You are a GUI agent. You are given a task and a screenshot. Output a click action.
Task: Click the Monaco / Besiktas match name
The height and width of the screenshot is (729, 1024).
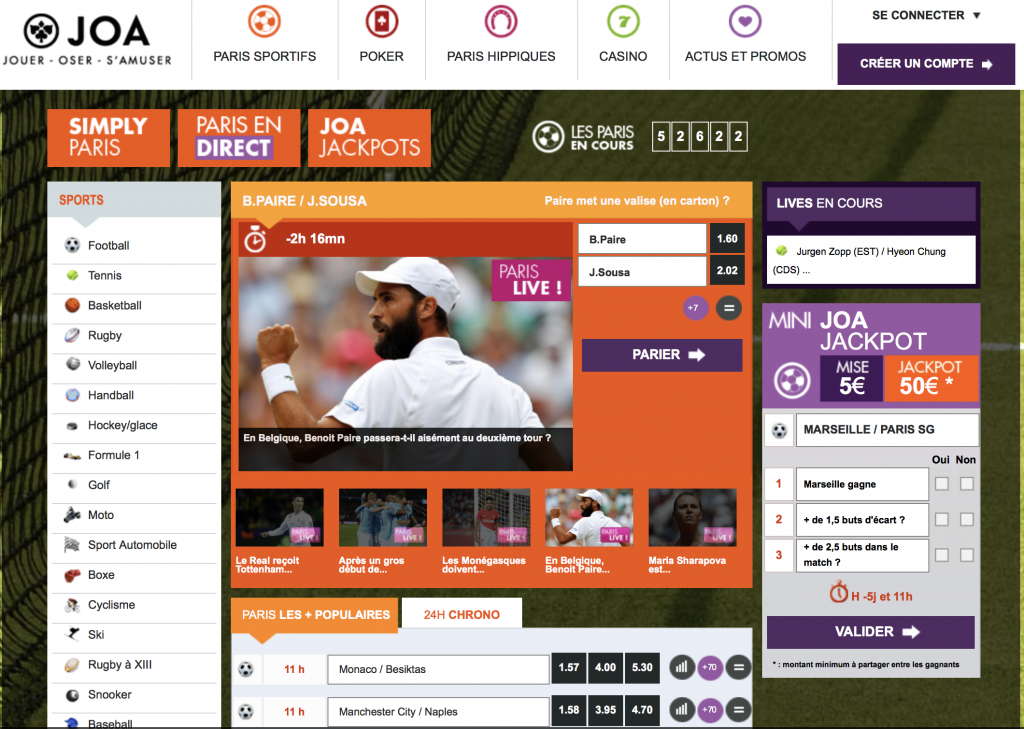tap(438, 669)
